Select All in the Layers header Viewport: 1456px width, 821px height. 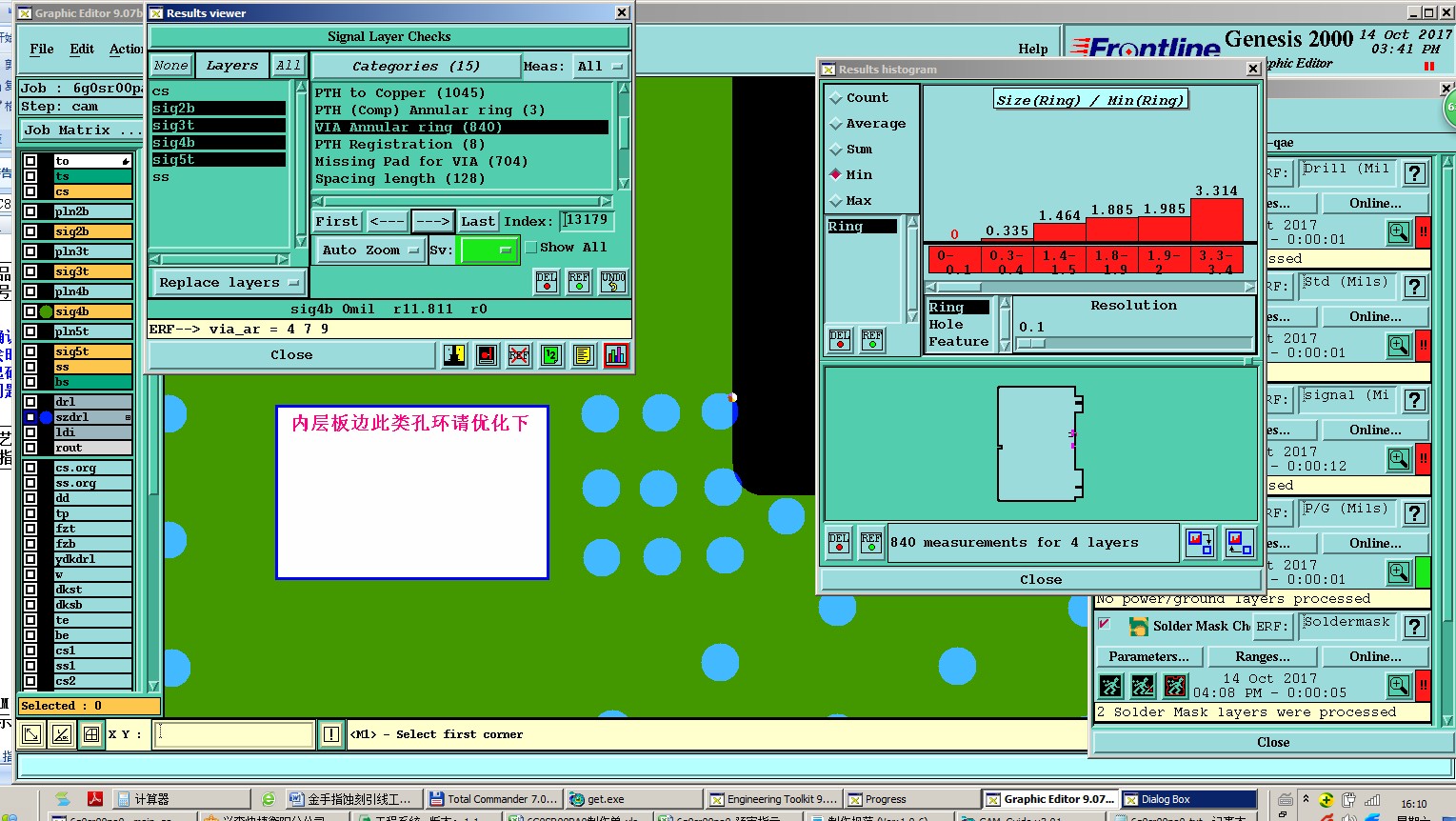coord(288,66)
